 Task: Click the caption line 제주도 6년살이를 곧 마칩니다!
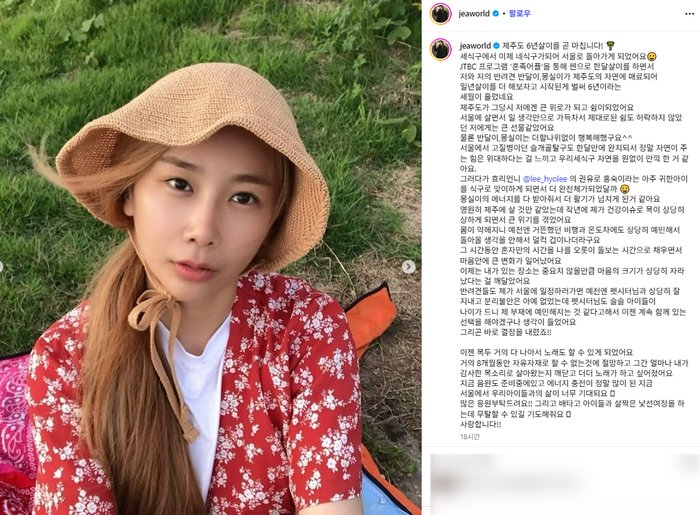click(x=553, y=46)
